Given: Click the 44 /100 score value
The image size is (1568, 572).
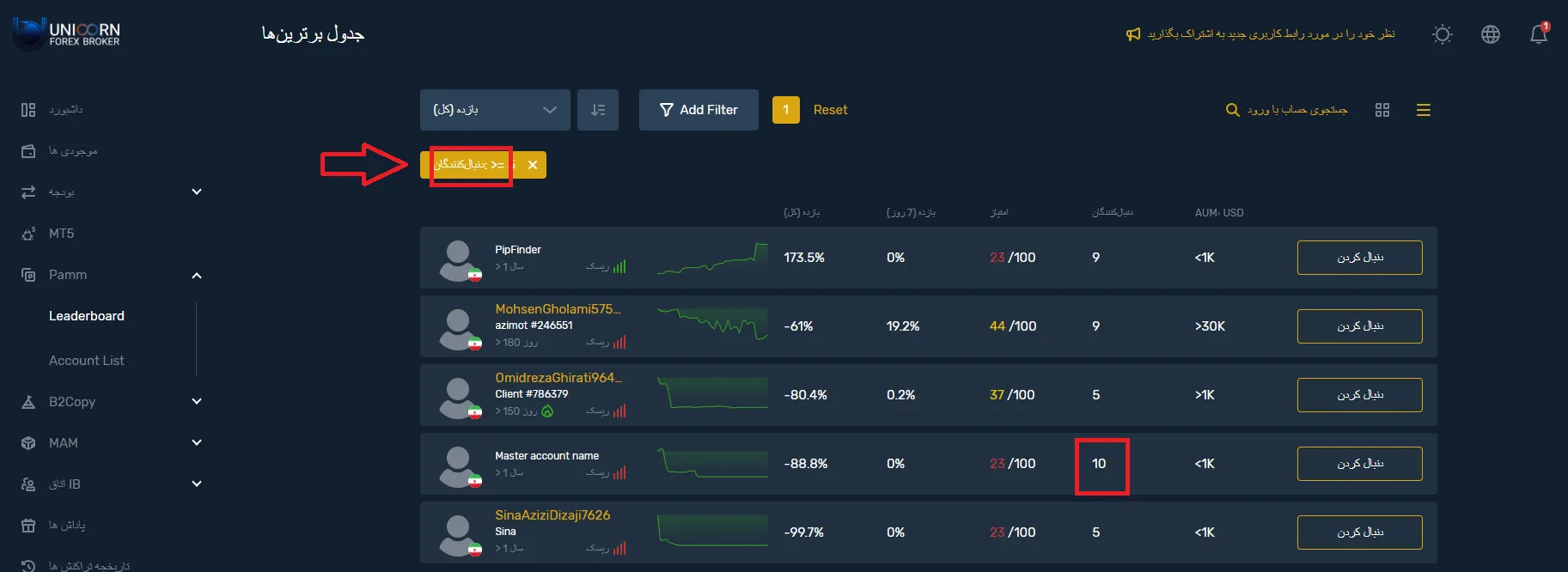Looking at the screenshot, I should click(x=1013, y=326).
